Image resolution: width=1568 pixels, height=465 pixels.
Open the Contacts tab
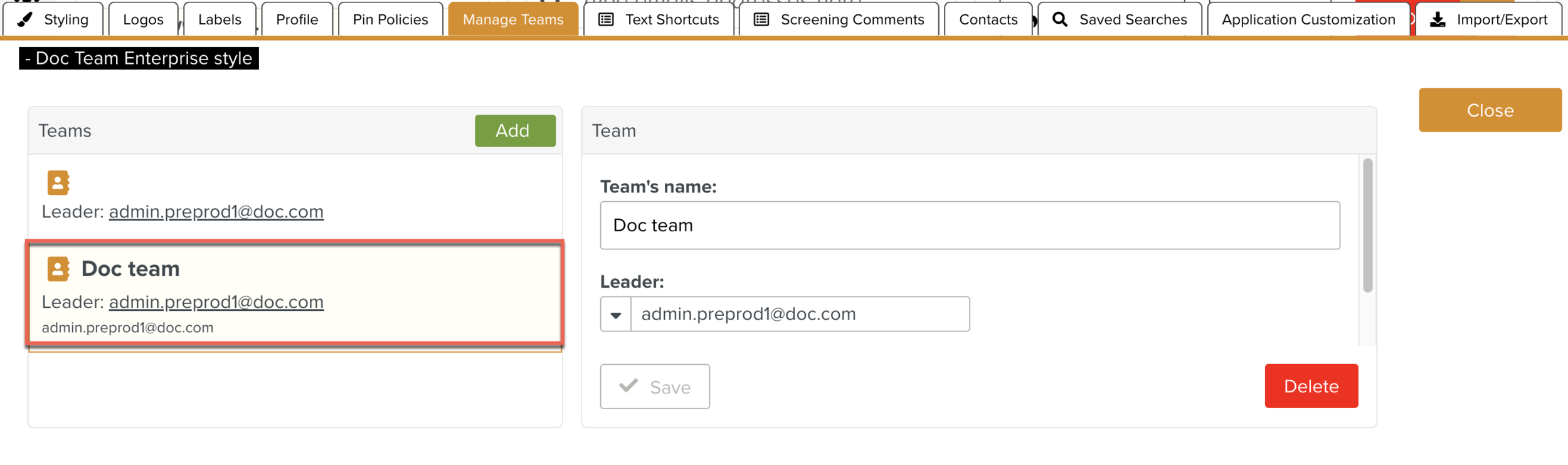[988, 19]
